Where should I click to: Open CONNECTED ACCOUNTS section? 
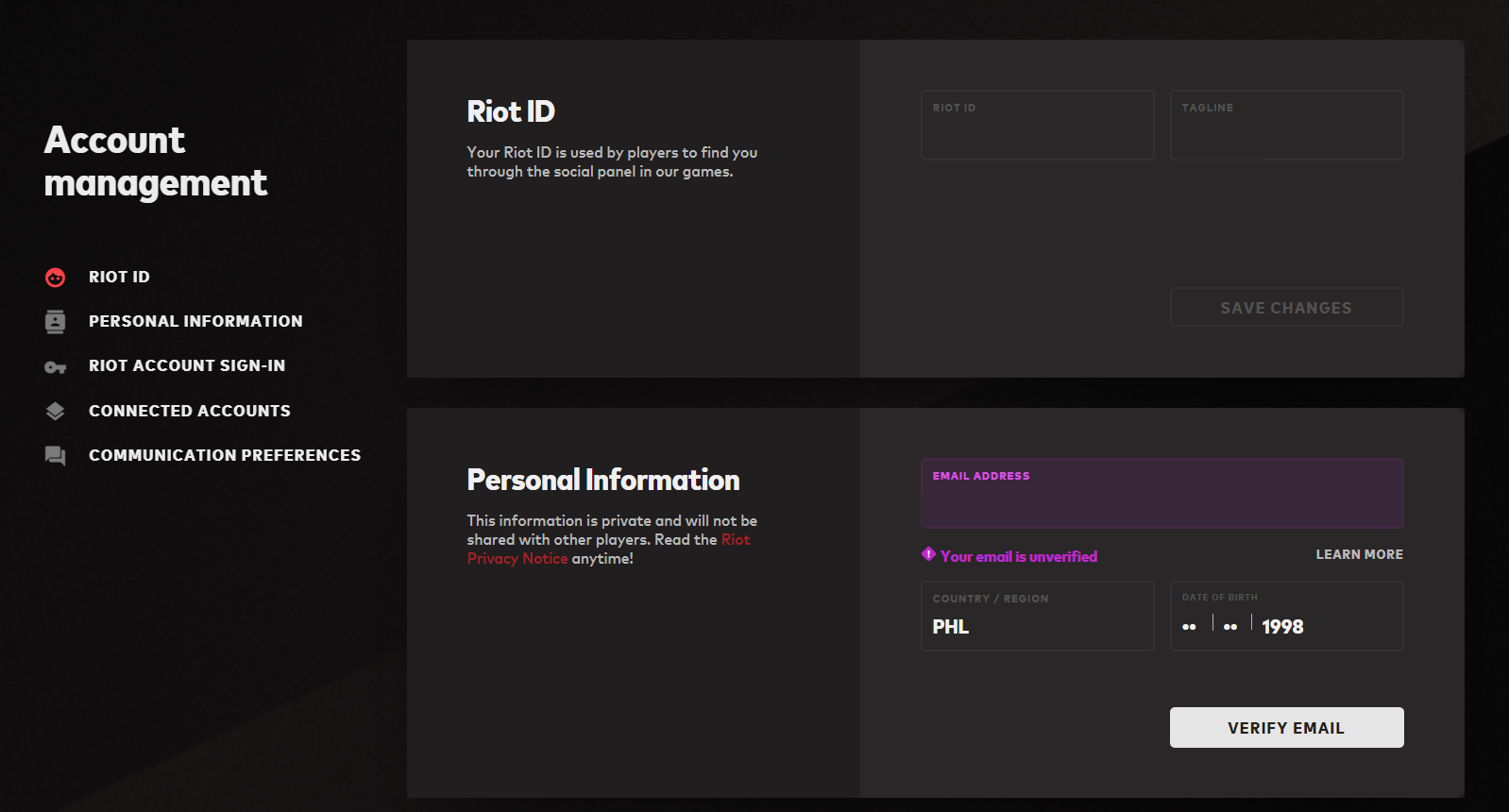[190, 411]
